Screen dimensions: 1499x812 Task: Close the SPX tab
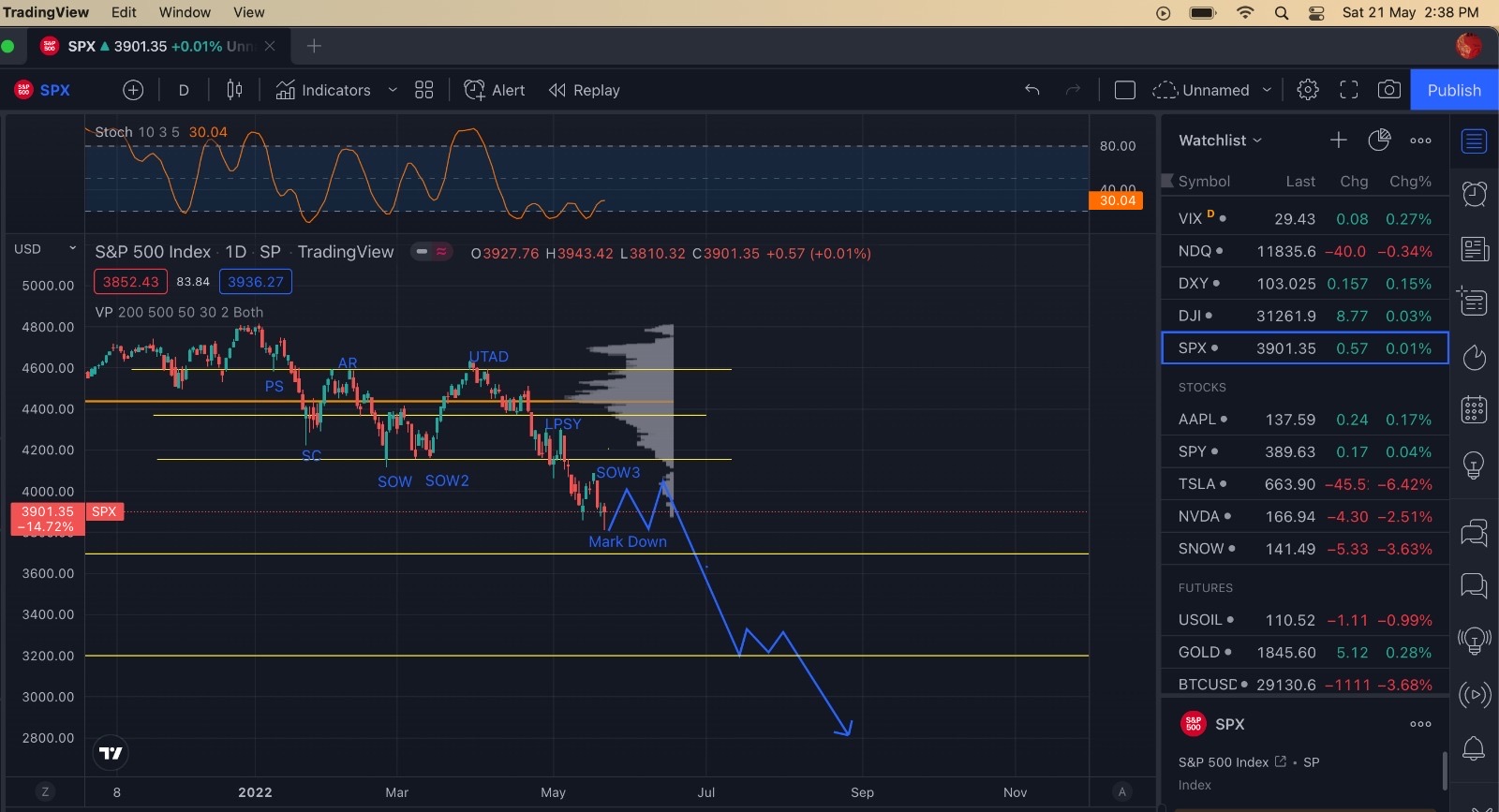pos(270,46)
